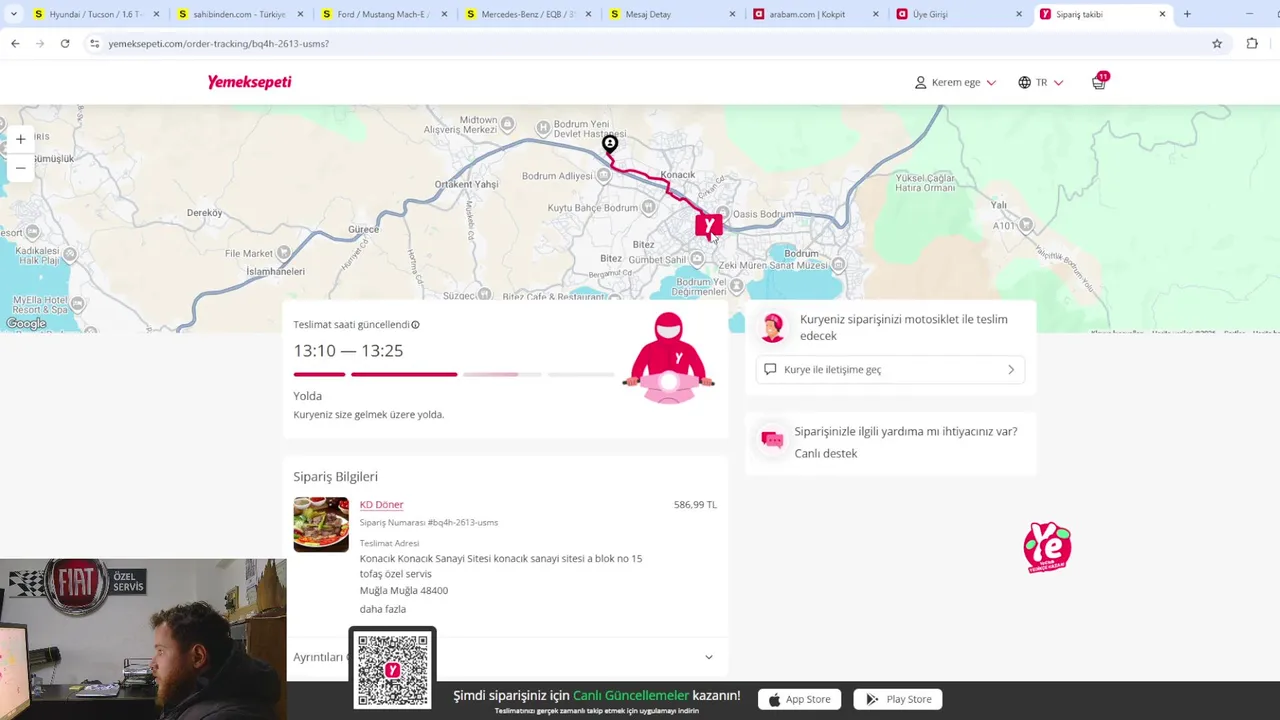Bookmark this page with star icon

1217,44
